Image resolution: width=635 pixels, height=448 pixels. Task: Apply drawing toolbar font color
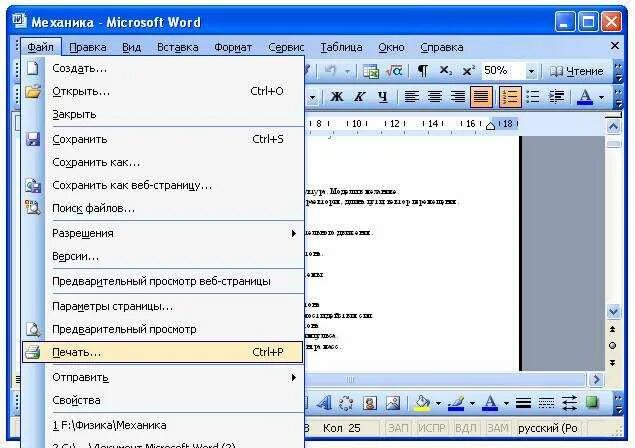(x=490, y=403)
